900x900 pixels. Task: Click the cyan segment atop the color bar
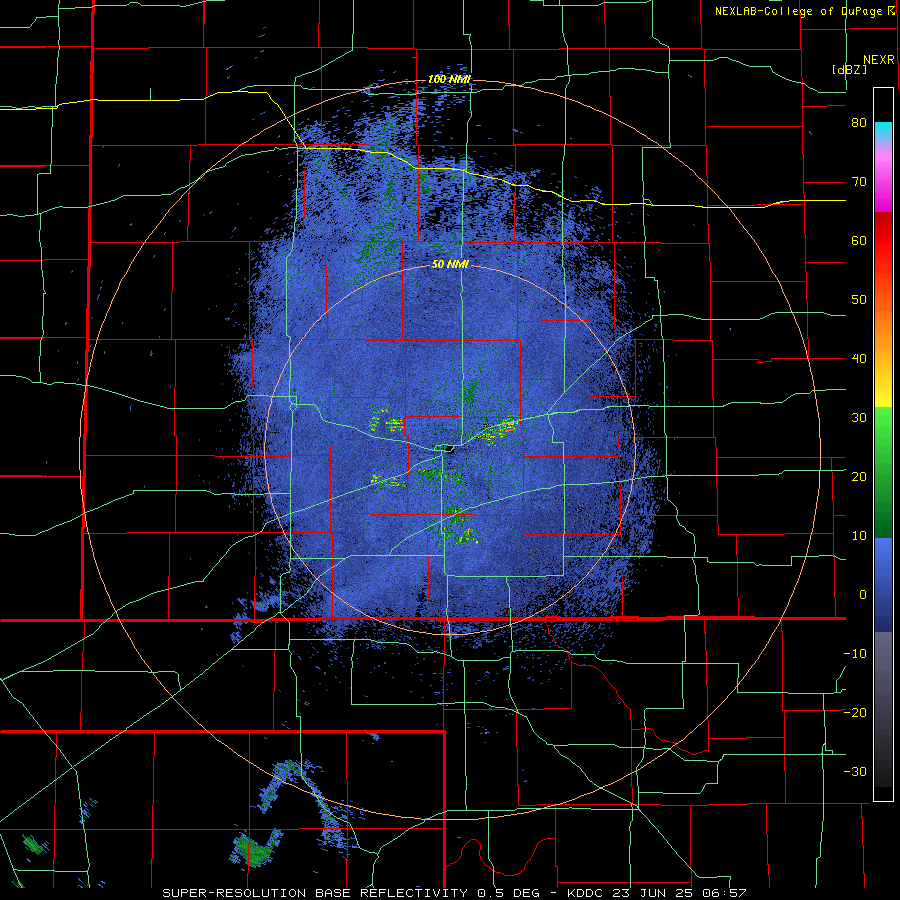click(x=883, y=131)
